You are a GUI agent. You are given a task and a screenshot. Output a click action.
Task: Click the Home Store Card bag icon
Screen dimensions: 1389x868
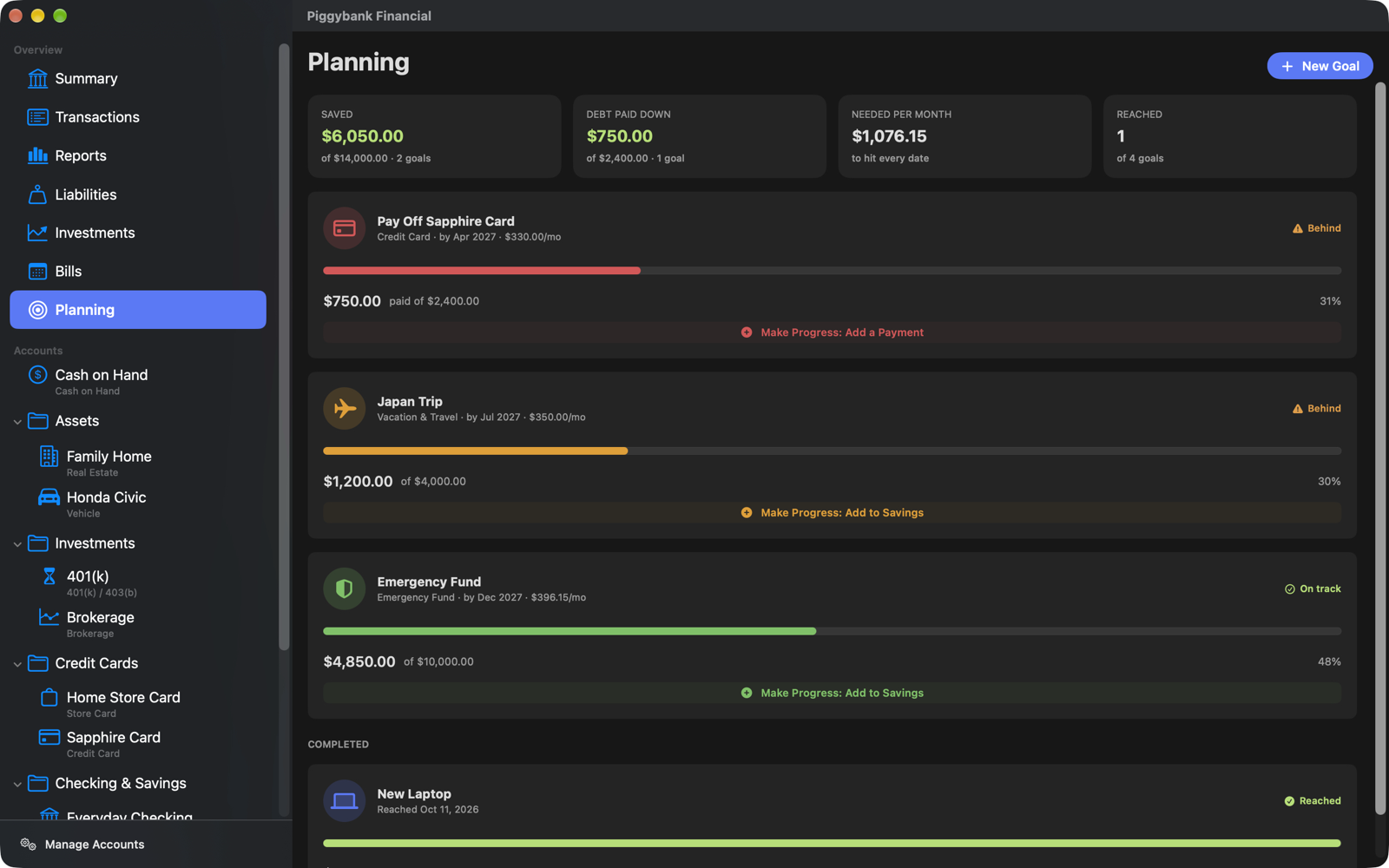click(49, 697)
